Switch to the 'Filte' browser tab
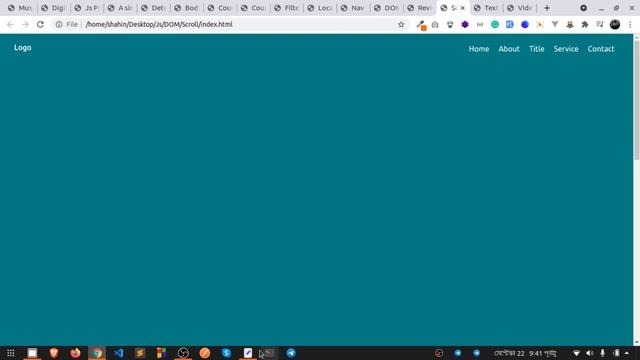The width and height of the screenshot is (640, 360). pyautogui.click(x=286, y=8)
